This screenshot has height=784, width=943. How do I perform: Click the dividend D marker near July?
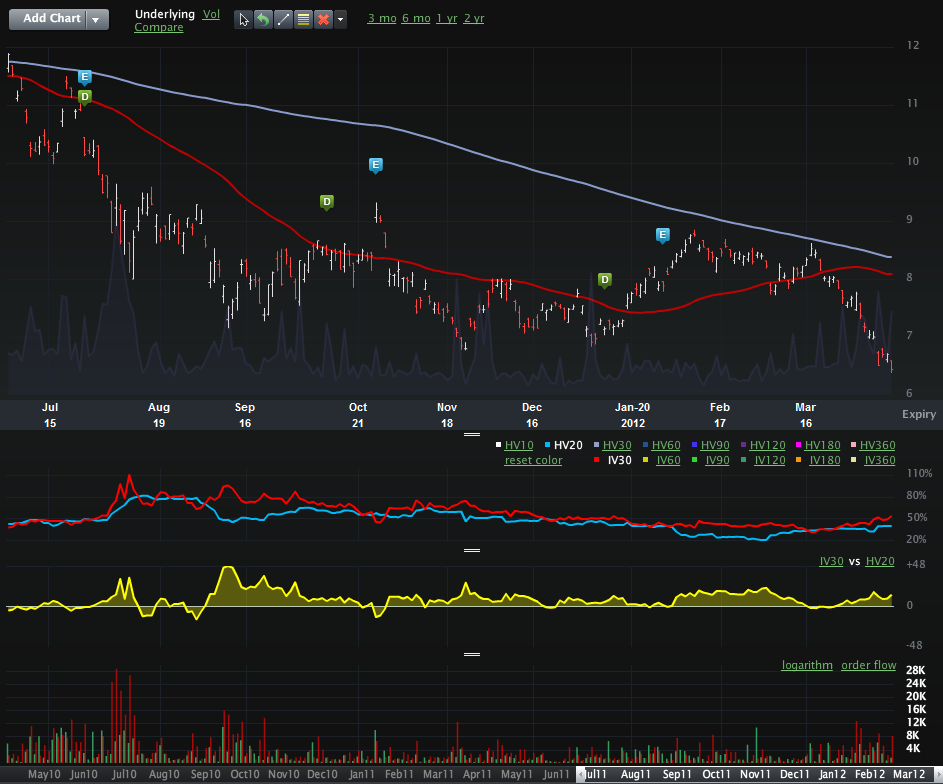pyautogui.click(x=85, y=97)
